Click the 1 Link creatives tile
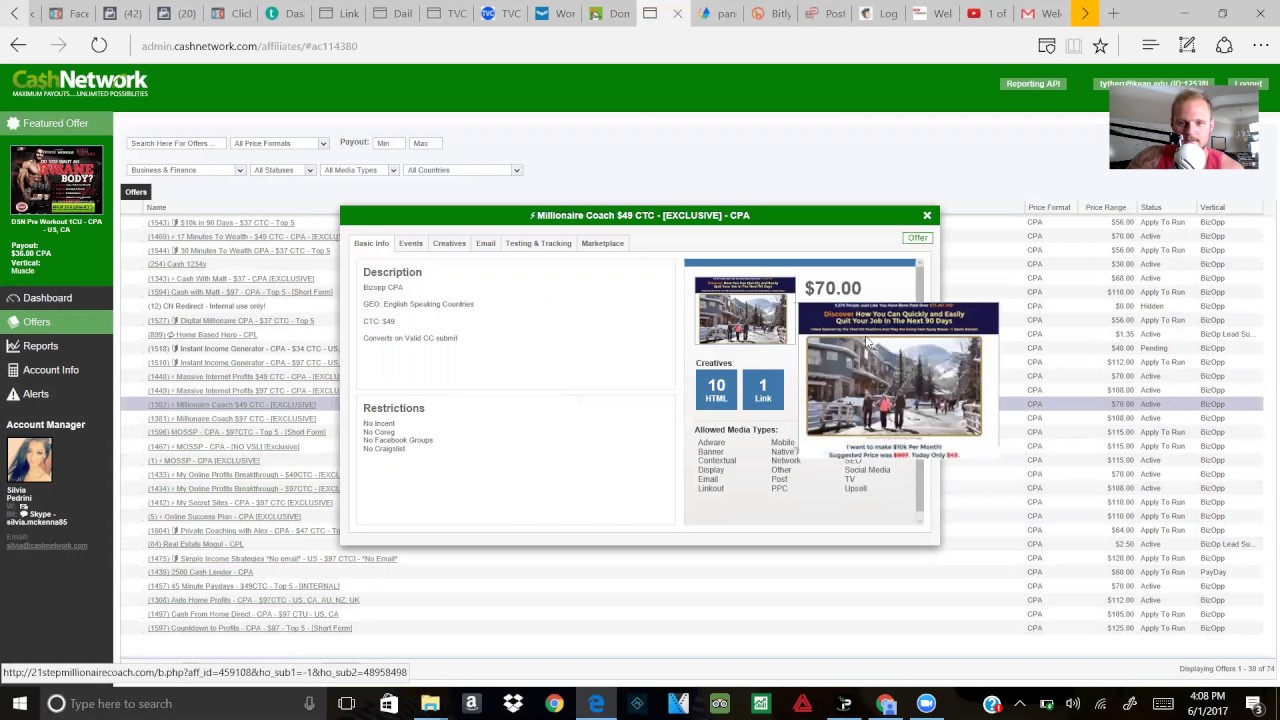 tap(763, 389)
